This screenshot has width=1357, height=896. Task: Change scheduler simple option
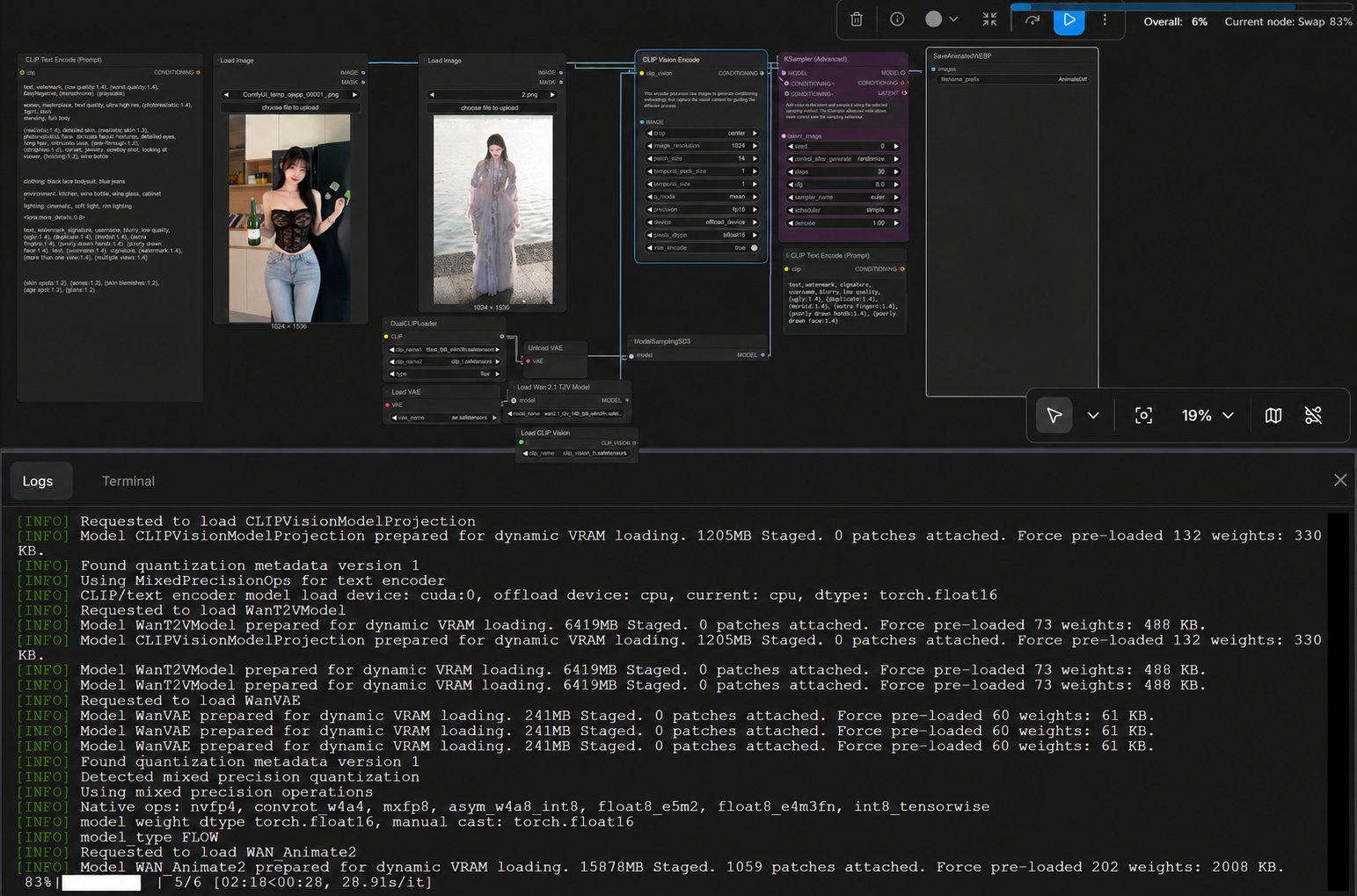click(843, 210)
